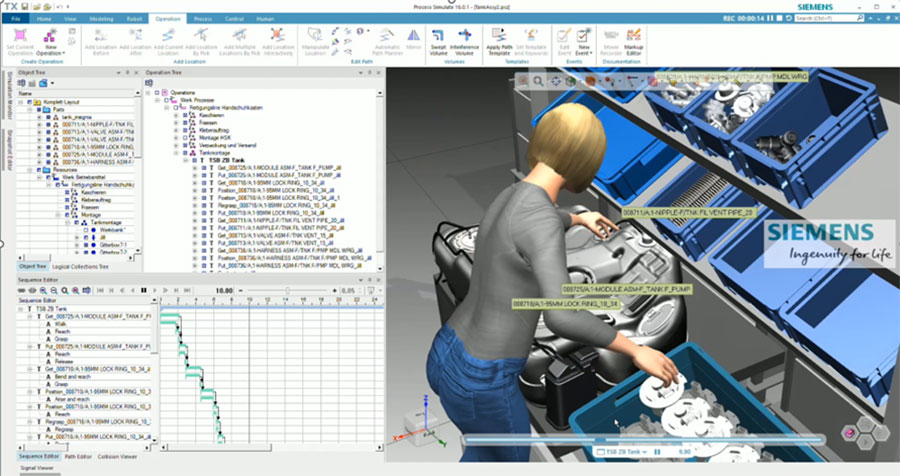Image resolution: width=900 pixels, height=476 pixels.
Task: Toggle Komplett-Layout checkbox in Object Tree
Action: 27,102
